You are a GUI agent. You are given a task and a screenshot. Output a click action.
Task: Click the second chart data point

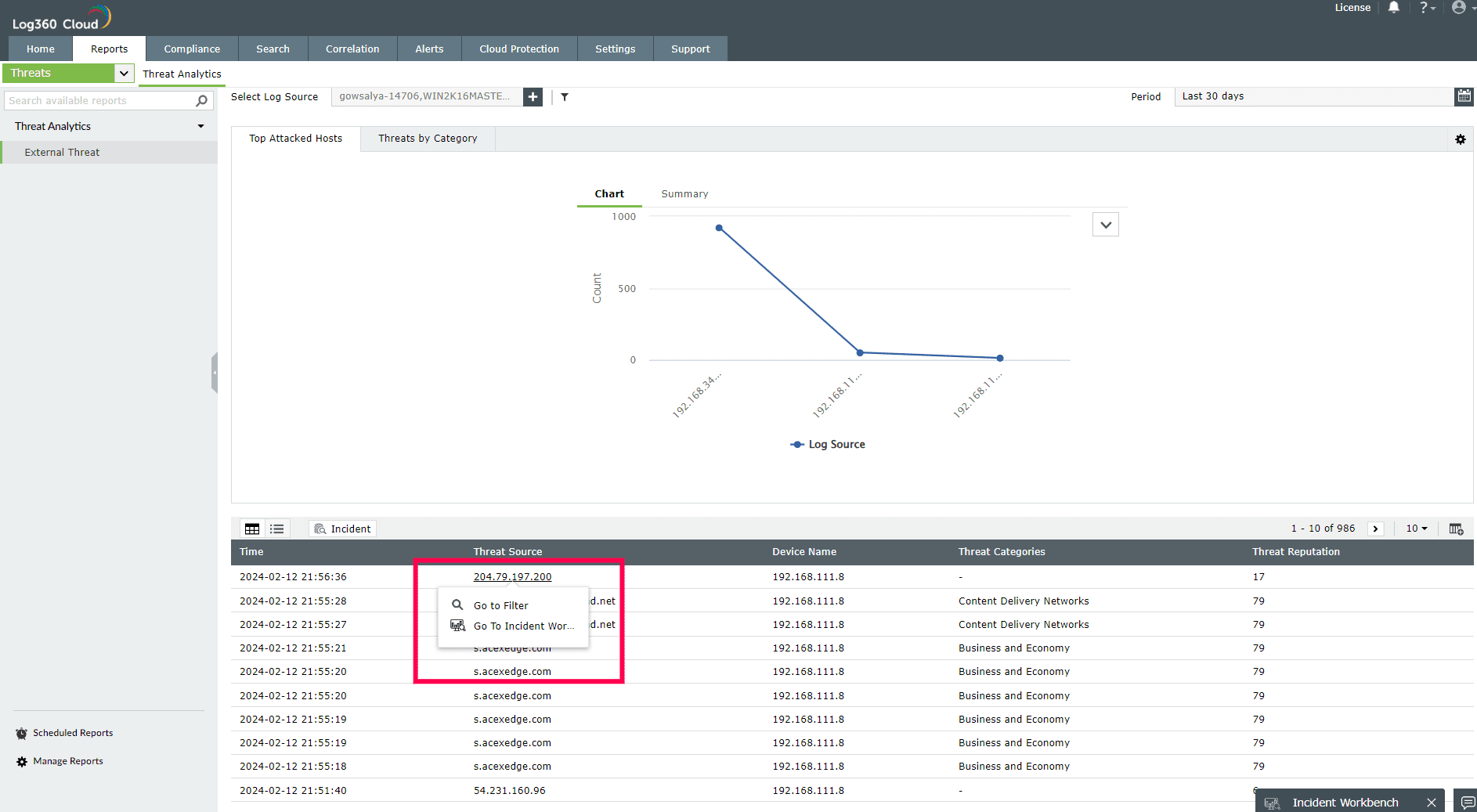[860, 353]
